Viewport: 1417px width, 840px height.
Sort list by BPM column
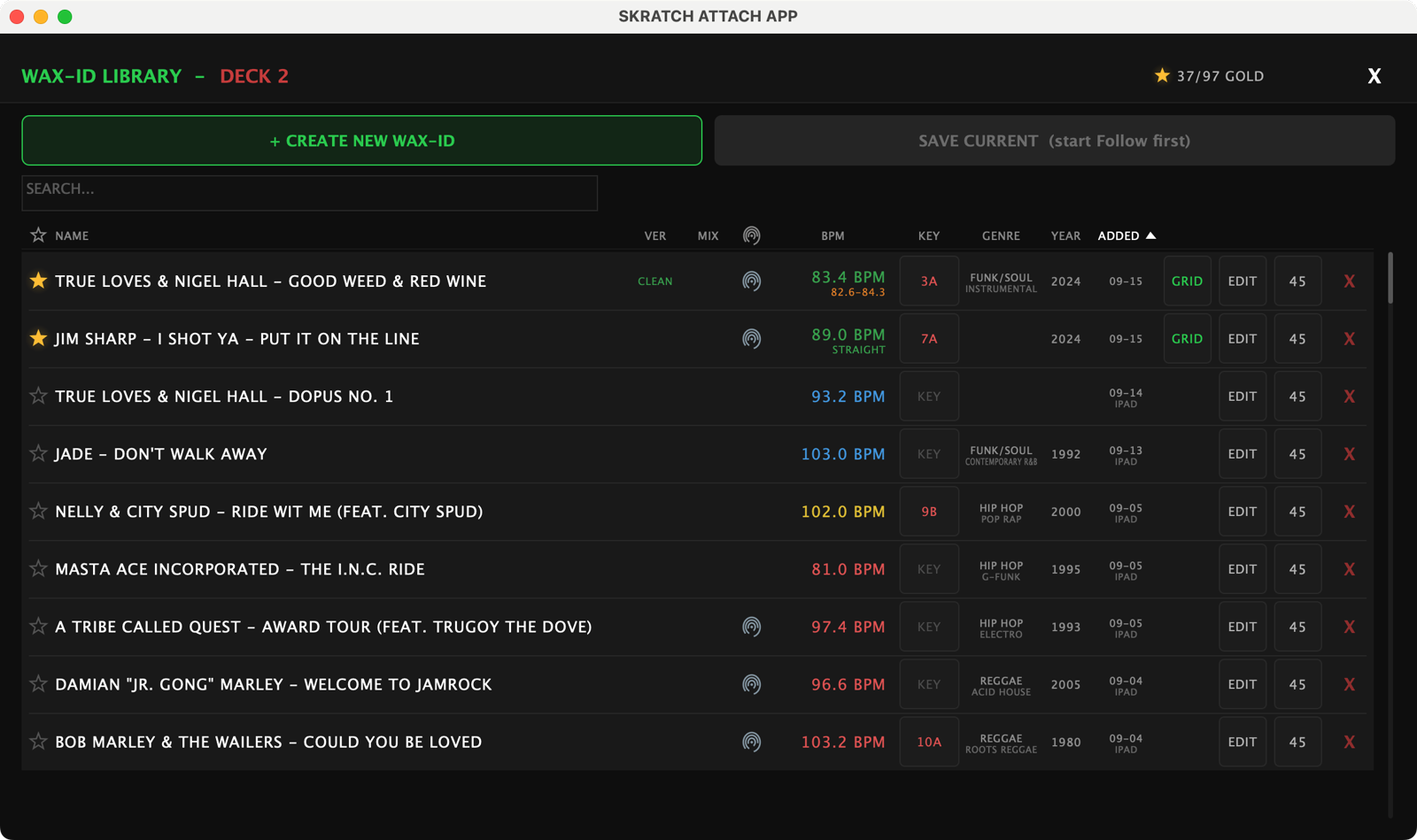click(x=832, y=236)
